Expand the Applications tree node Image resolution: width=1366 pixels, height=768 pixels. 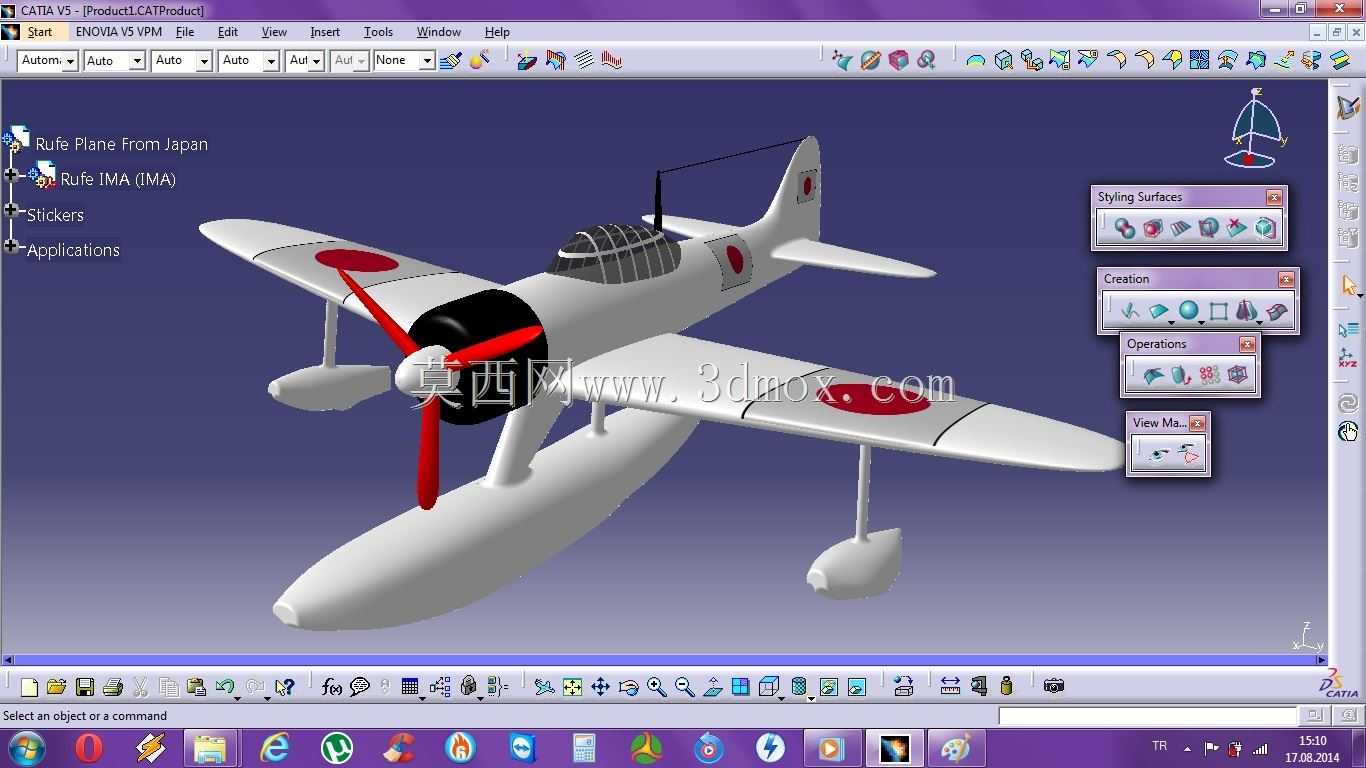[x=11, y=246]
